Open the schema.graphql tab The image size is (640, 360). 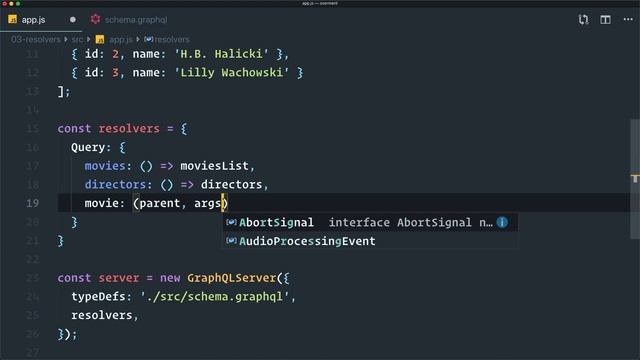tap(130, 20)
